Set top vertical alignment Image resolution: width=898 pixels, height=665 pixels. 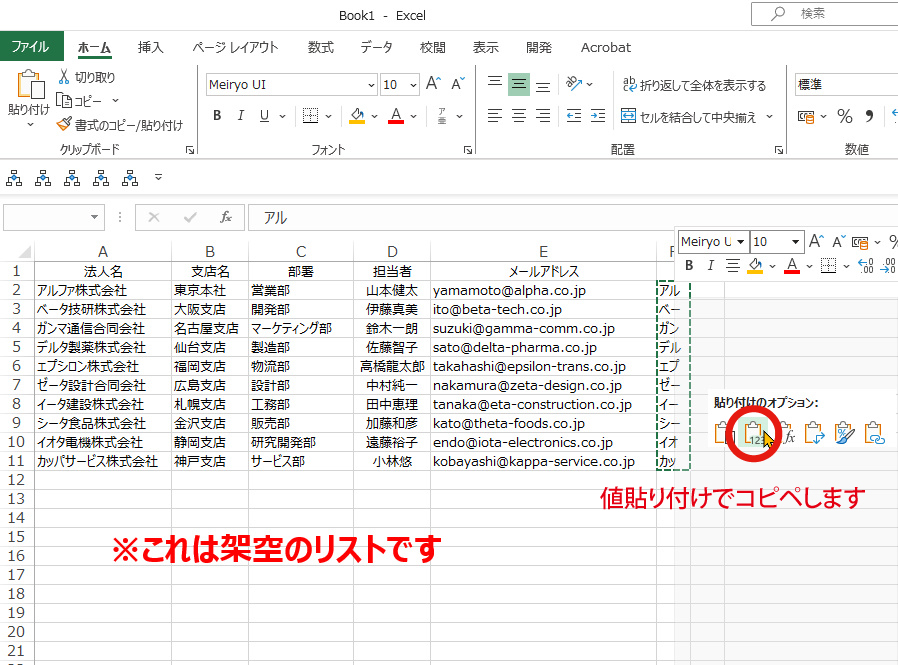[495, 83]
